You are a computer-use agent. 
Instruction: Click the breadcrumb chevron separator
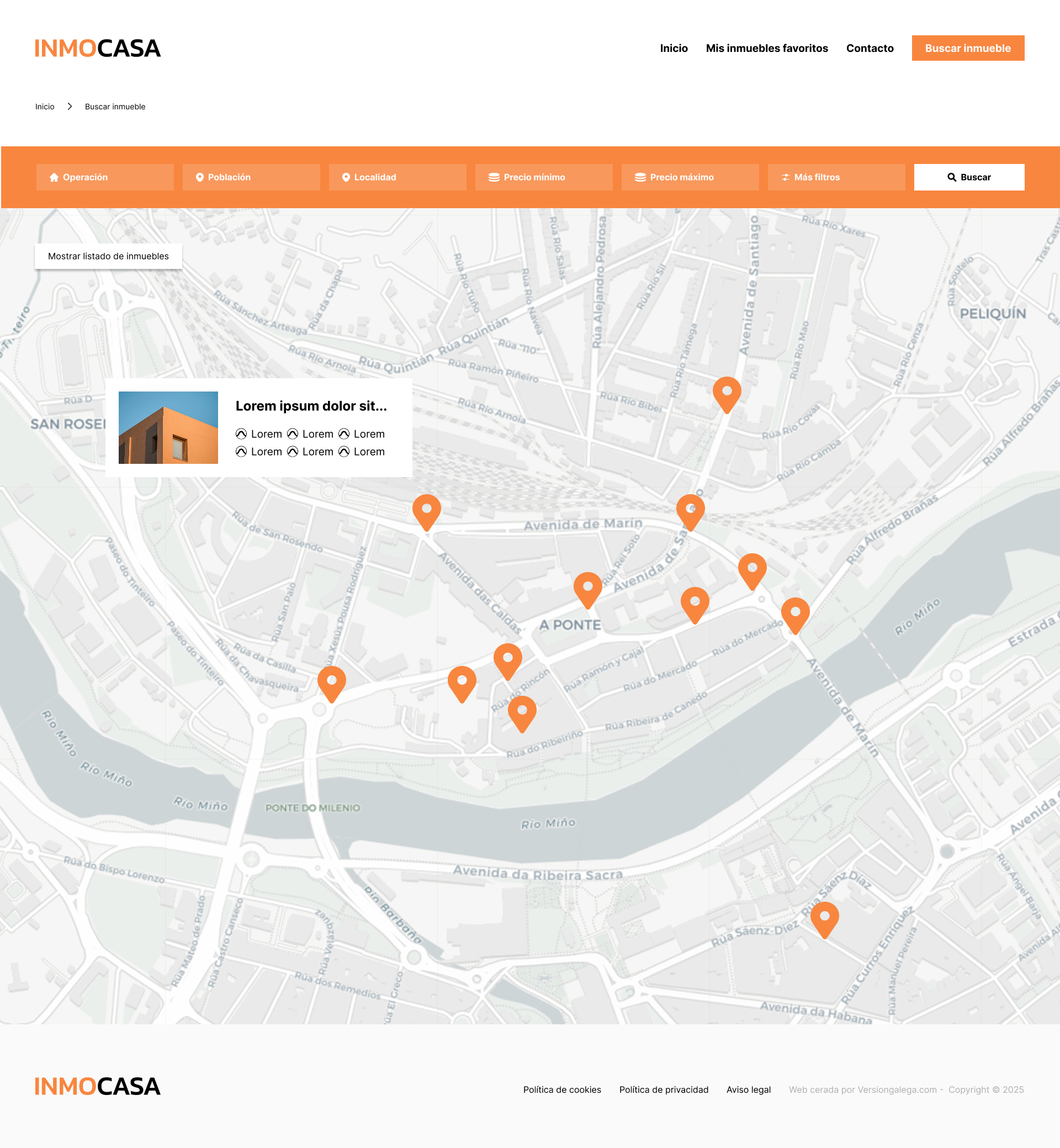(70, 107)
